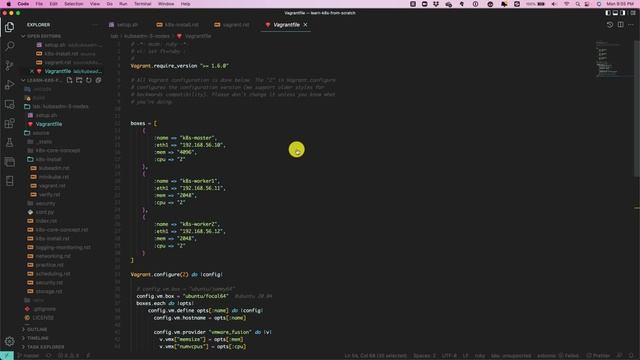640x360 pixels.
Task: Open the Edit menu
Action: click(x=53, y=4)
